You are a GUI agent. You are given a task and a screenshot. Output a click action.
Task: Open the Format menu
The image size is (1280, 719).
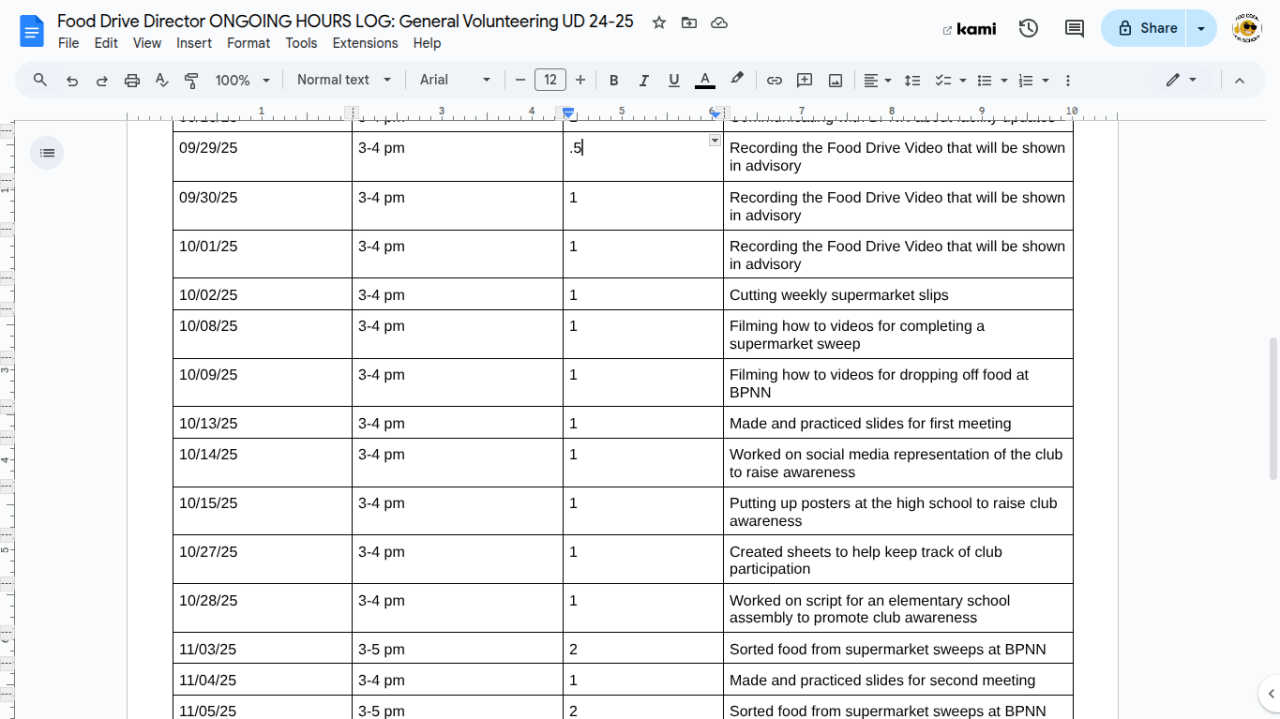click(x=248, y=43)
